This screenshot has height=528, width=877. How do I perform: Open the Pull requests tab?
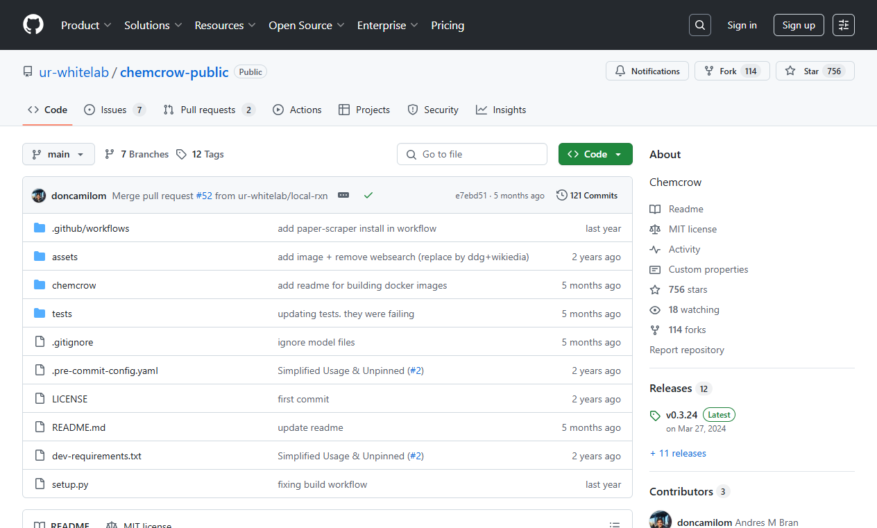pos(209,110)
